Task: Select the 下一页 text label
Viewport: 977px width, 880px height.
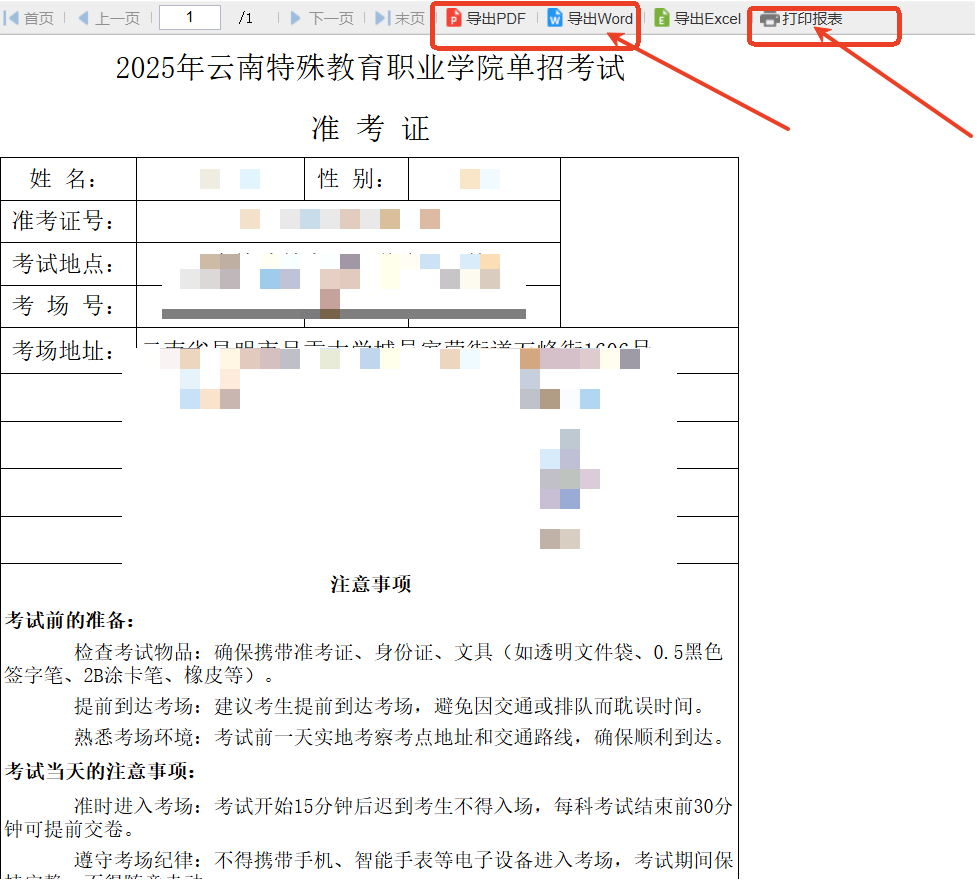Action: [331, 18]
